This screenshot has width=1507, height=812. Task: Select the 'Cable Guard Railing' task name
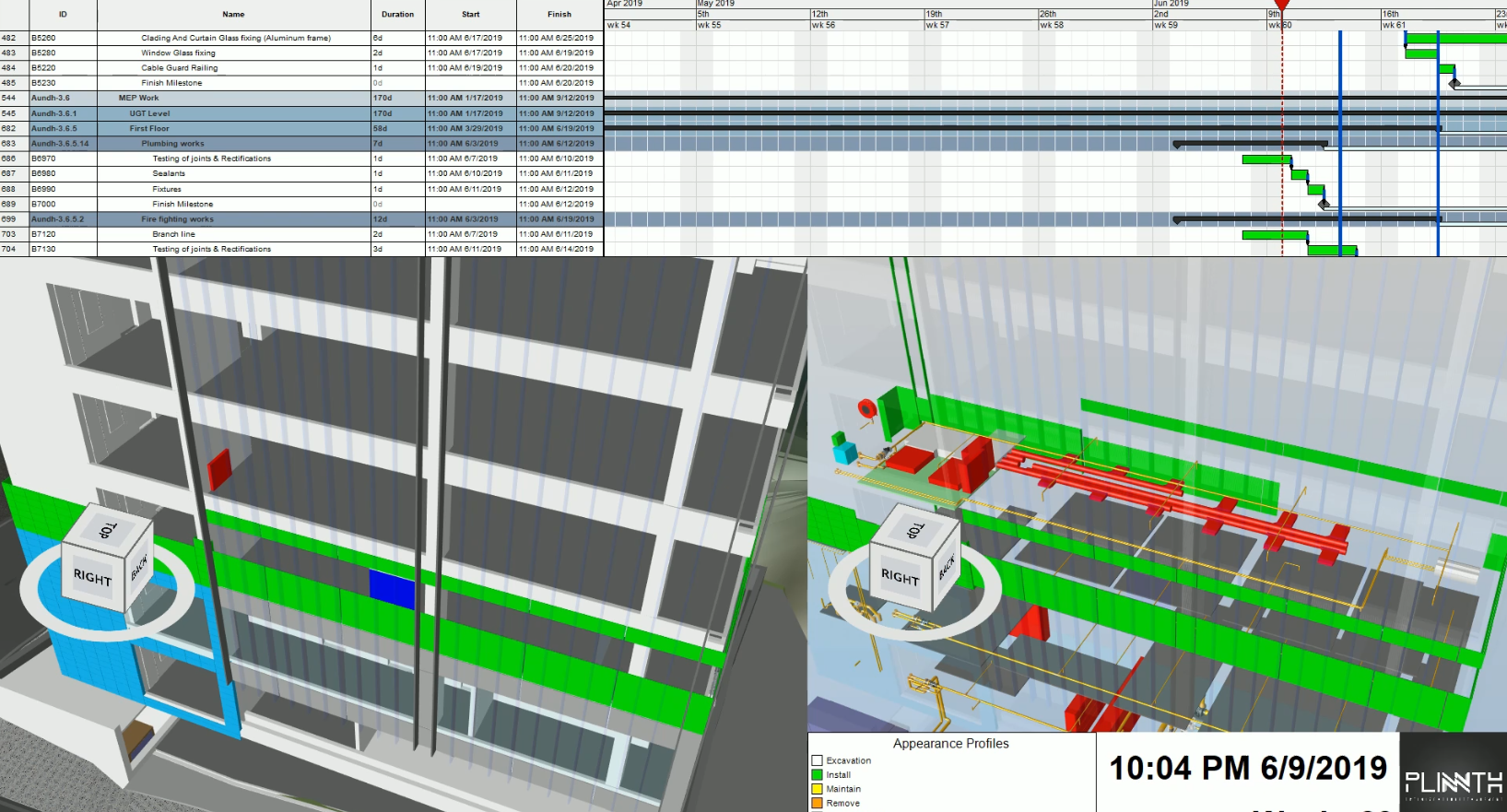pyautogui.click(x=180, y=68)
